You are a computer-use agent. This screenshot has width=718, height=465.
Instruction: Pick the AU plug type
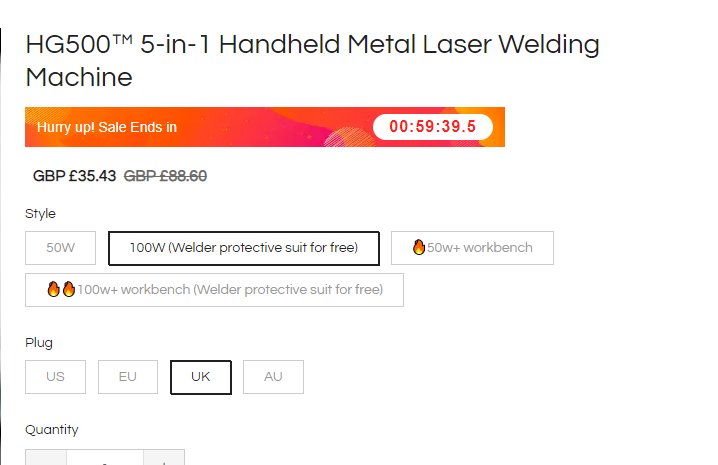pyautogui.click(x=273, y=377)
